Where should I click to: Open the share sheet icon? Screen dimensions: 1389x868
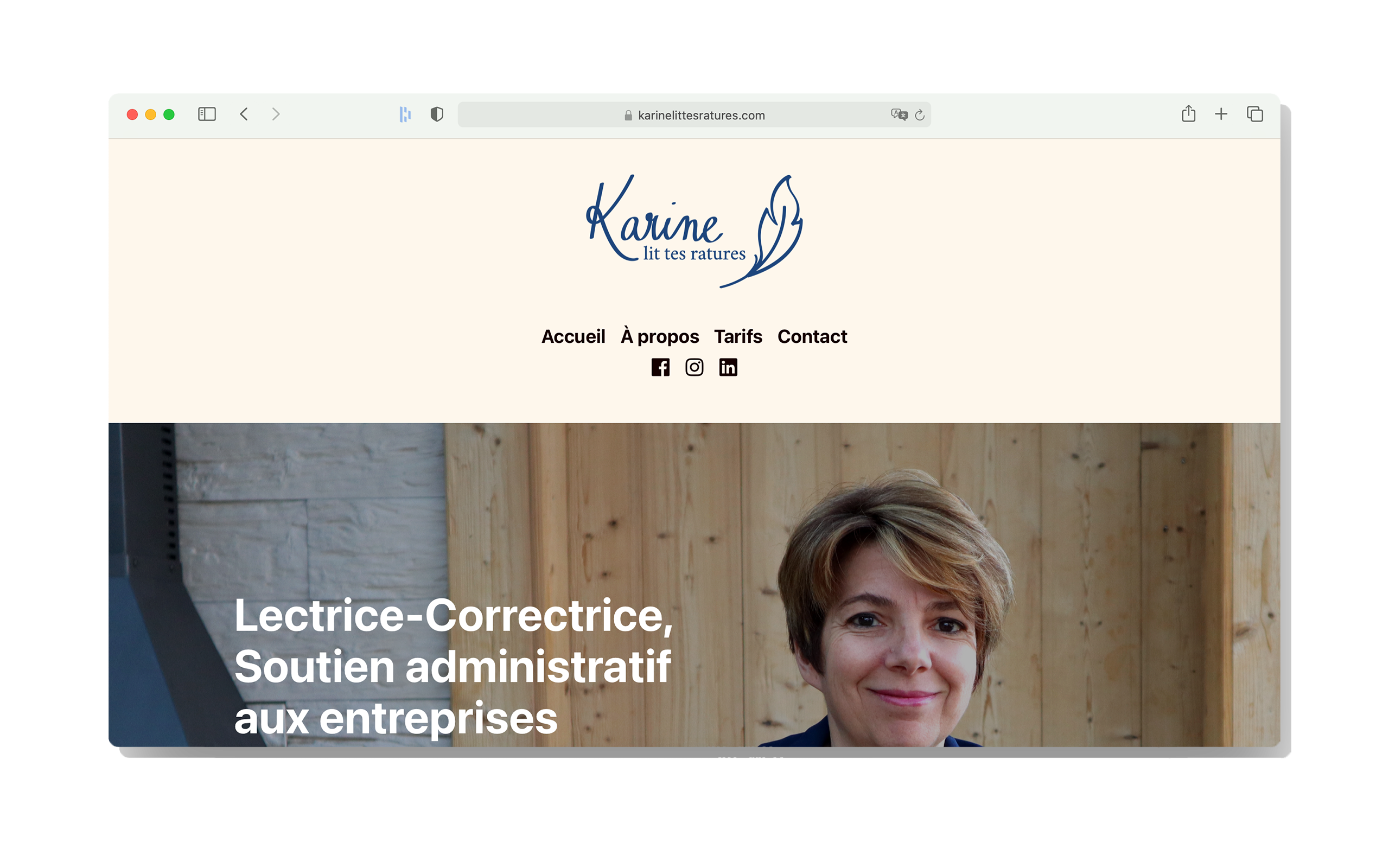(x=1188, y=114)
